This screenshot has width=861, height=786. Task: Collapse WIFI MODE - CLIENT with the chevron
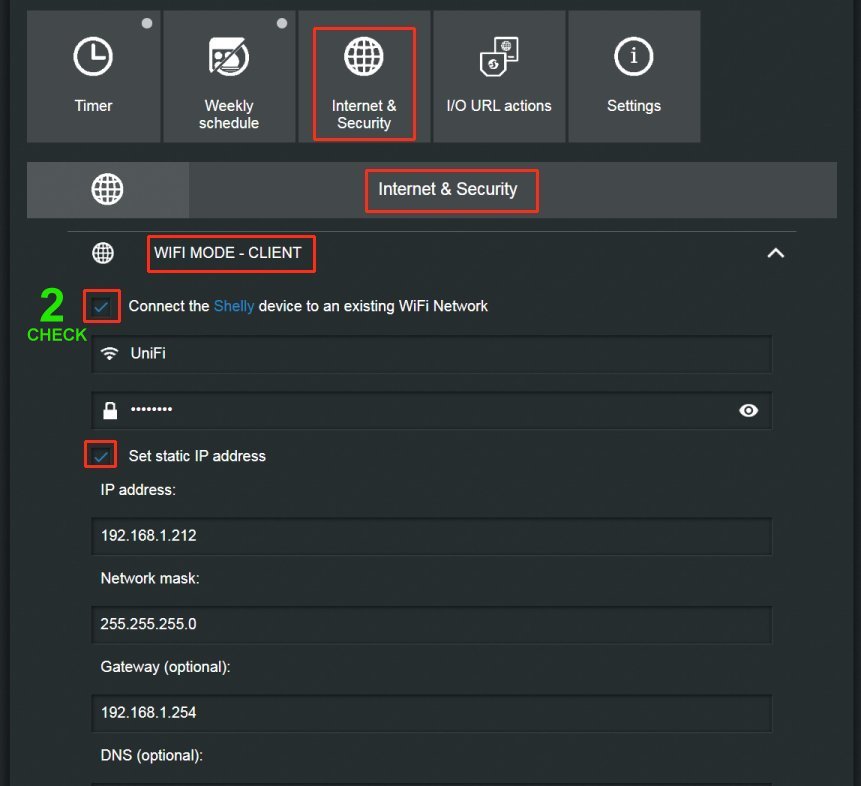point(775,253)
